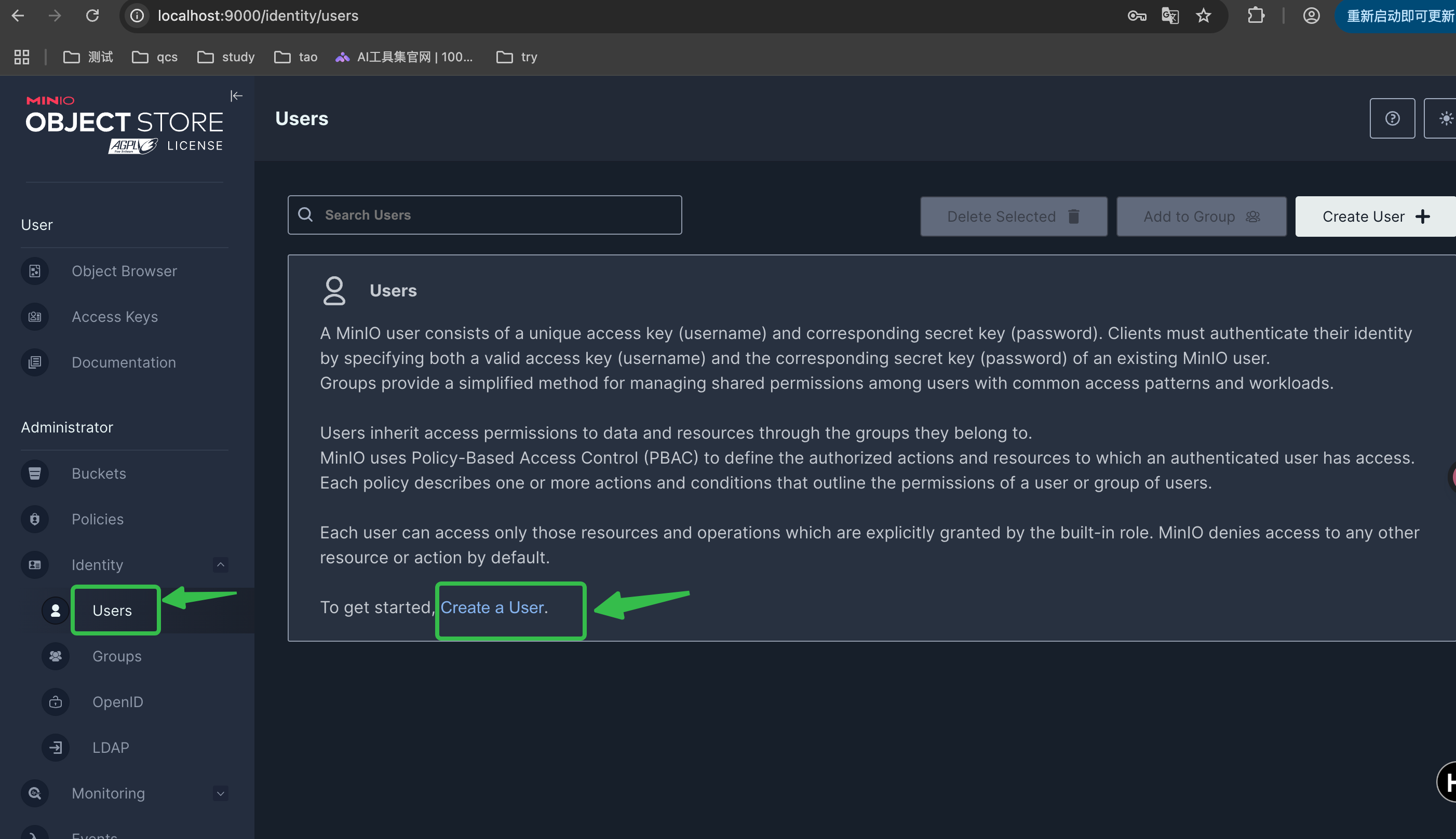Screen dimensions: 1456x839
Task: Click the OpenID lock icon
Action: (x=56, y=702)
